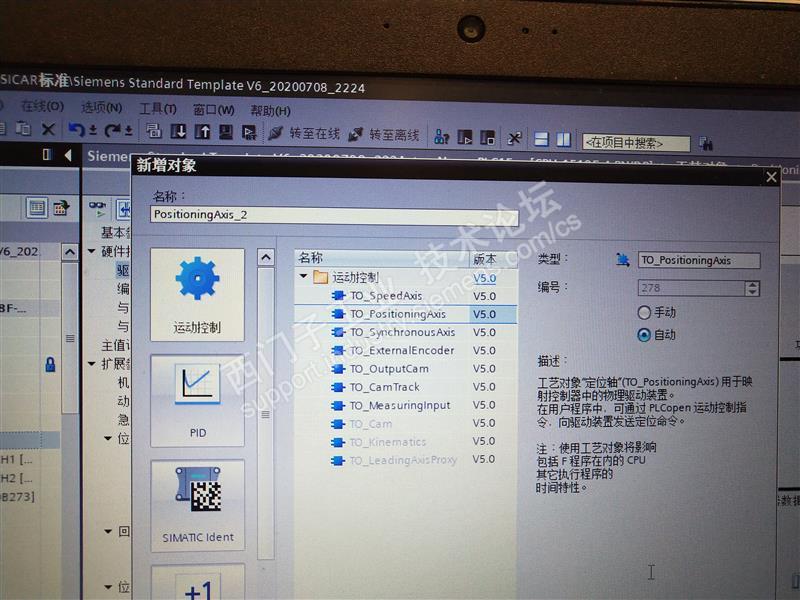This screenshot has height=600, width=800.
Task: Click the Start runtime icon on toolbar
Action: (249, 133)
